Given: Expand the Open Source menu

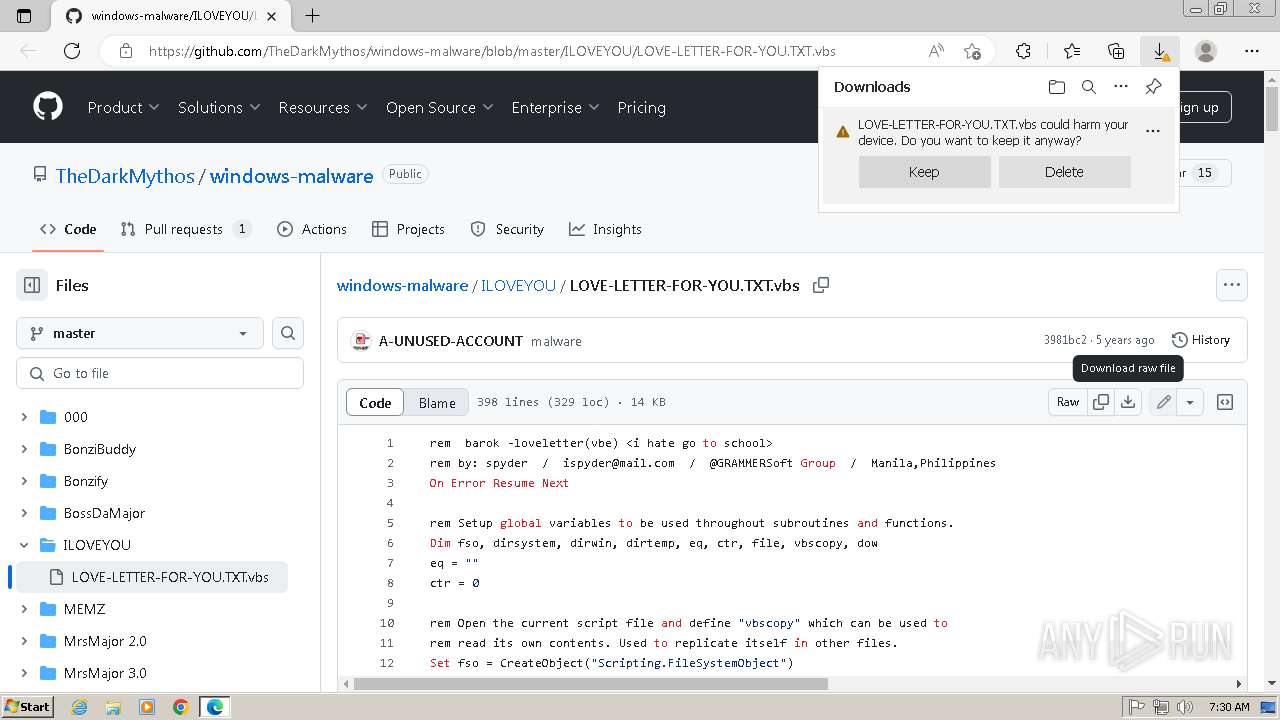Looking at the screenshot, I should 440,107.
